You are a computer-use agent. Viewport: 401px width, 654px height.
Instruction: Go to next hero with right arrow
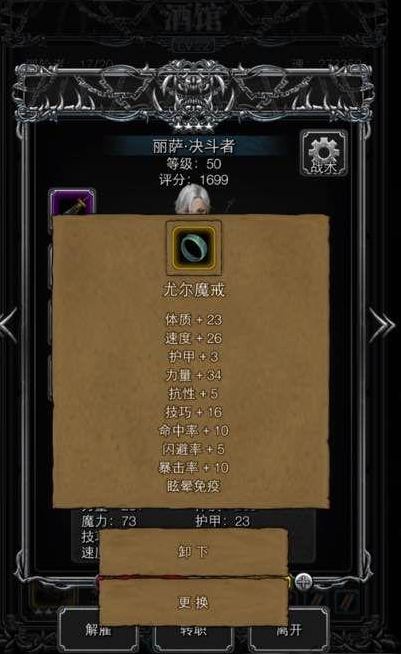pos(381,325)
